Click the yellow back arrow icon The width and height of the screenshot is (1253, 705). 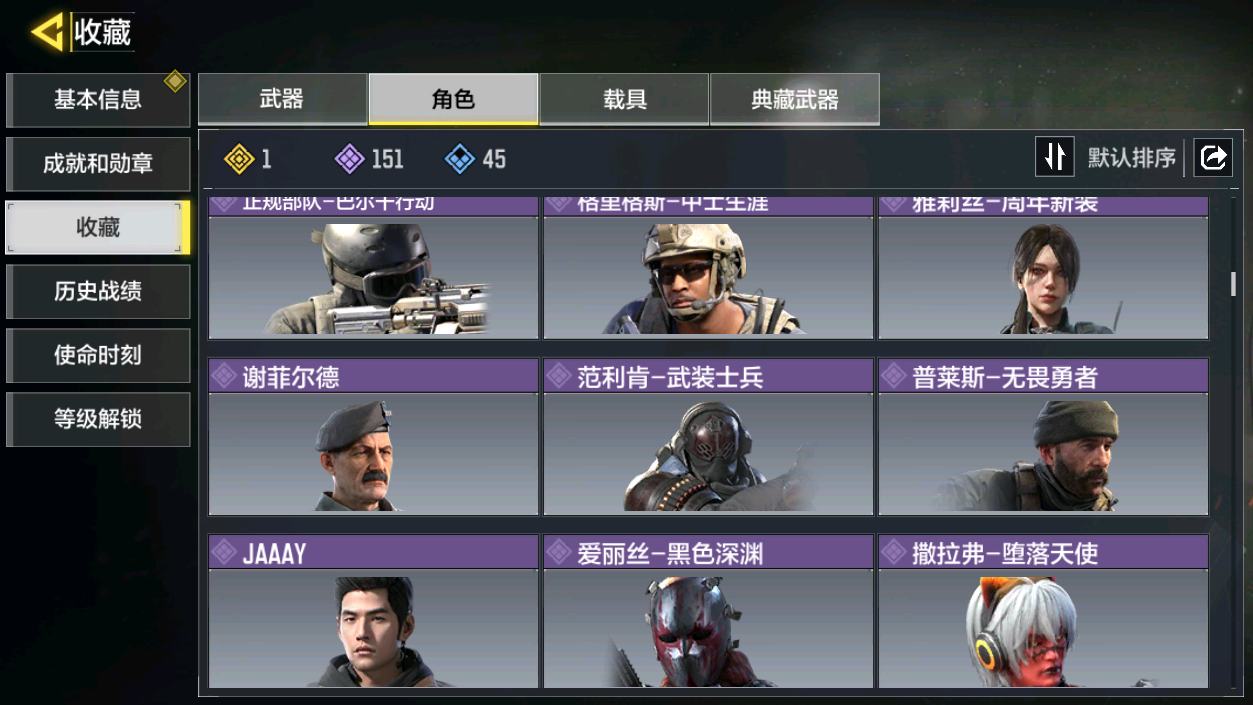47,32
